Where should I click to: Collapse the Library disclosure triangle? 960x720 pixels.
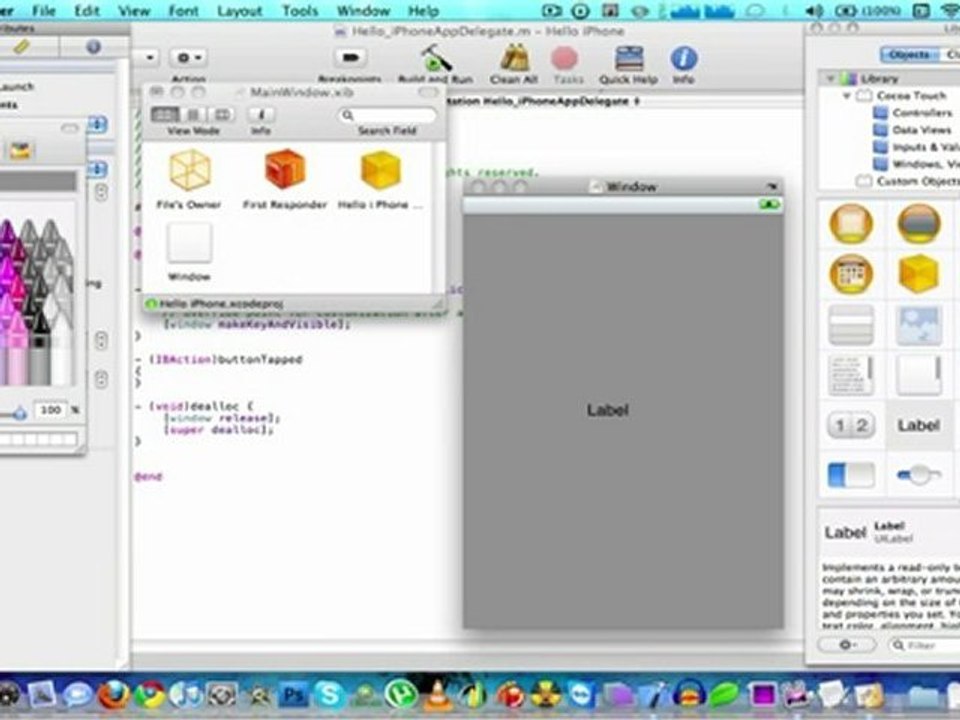831,79
